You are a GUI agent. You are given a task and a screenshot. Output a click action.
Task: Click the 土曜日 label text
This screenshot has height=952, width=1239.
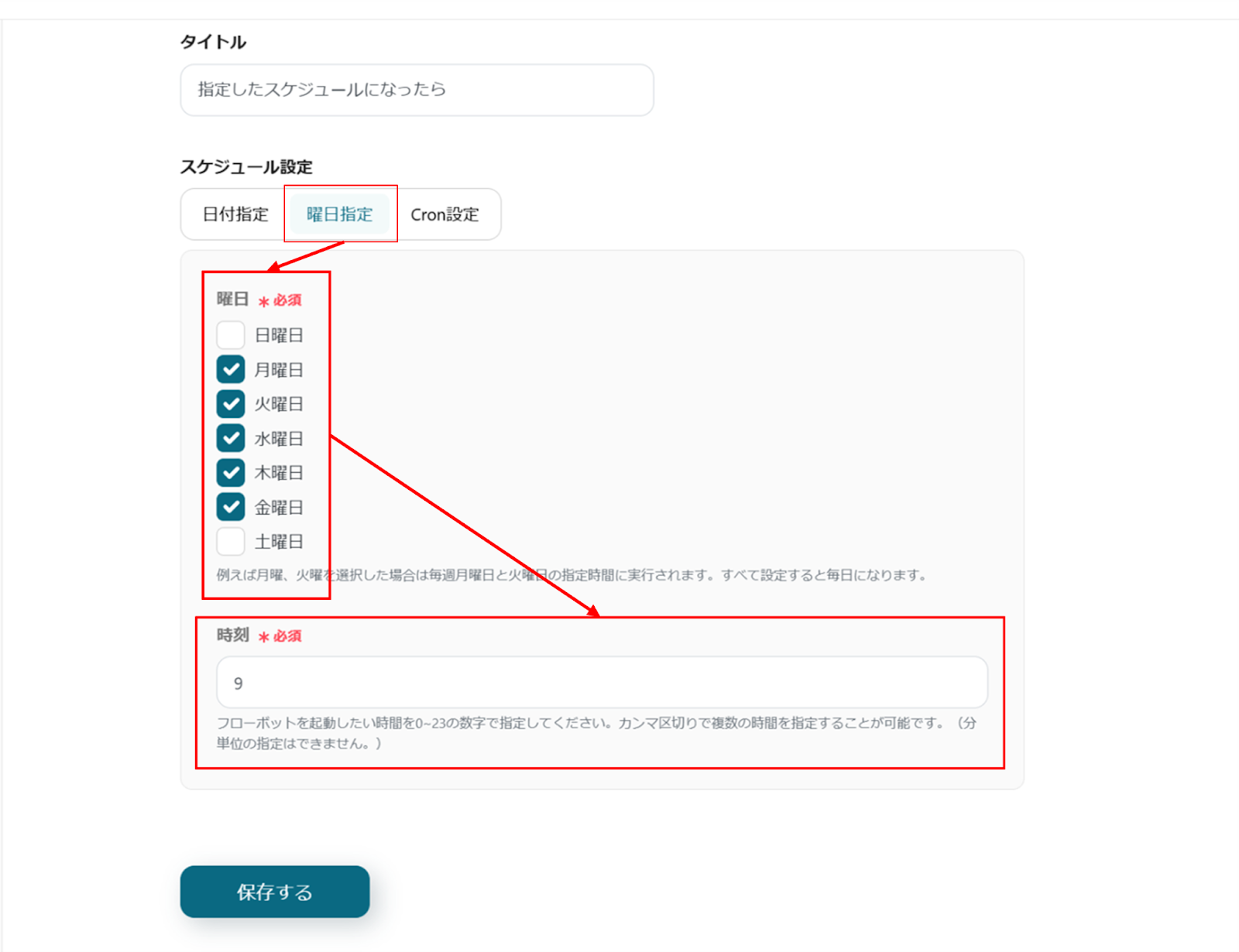click(279, 542)
